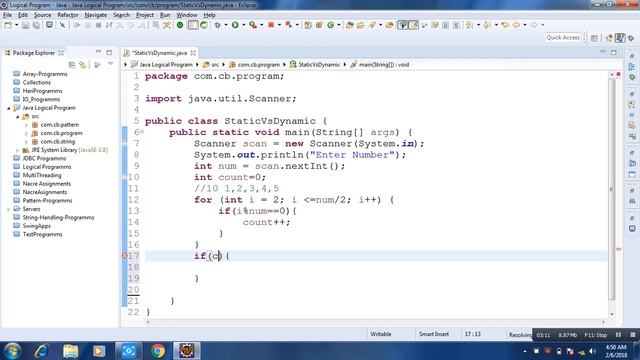The image size is (640, 360).
Task: Click the red Stop icon in the toolbar
Action: click(x=271, y=25)
